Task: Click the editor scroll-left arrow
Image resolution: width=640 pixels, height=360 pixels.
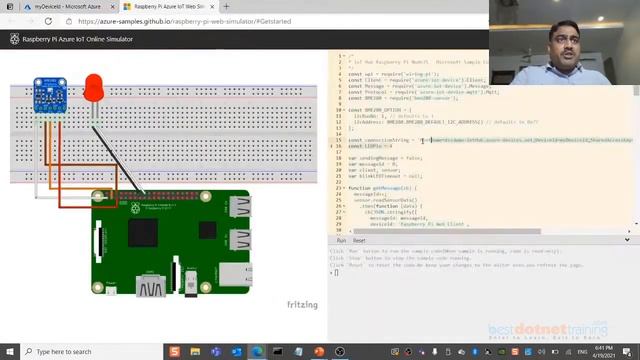Action: click(350, 231)
